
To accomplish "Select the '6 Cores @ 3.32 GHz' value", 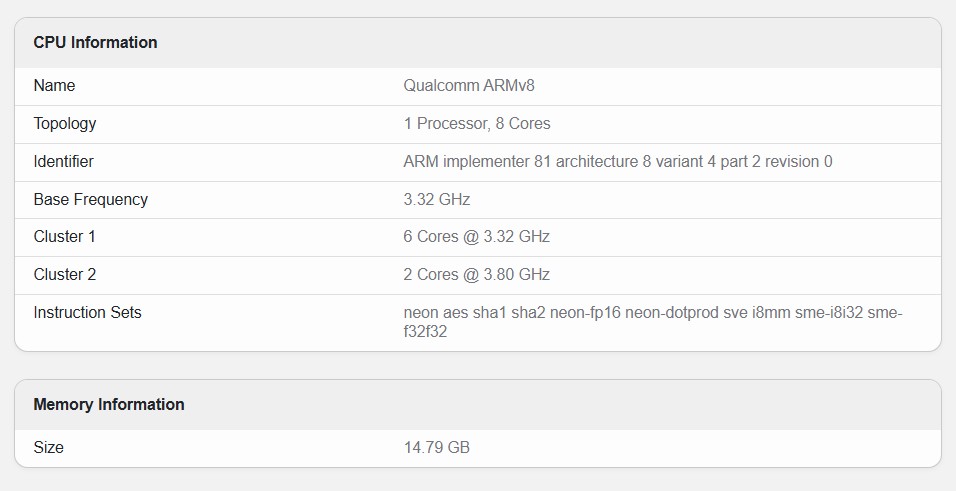I will point(477,237).
